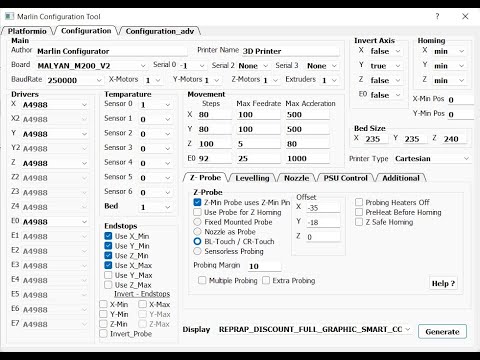The height and width of the screenshot is (360, 480).
Task: Open the Homing X min dropdown
Action: click(449, 51)
